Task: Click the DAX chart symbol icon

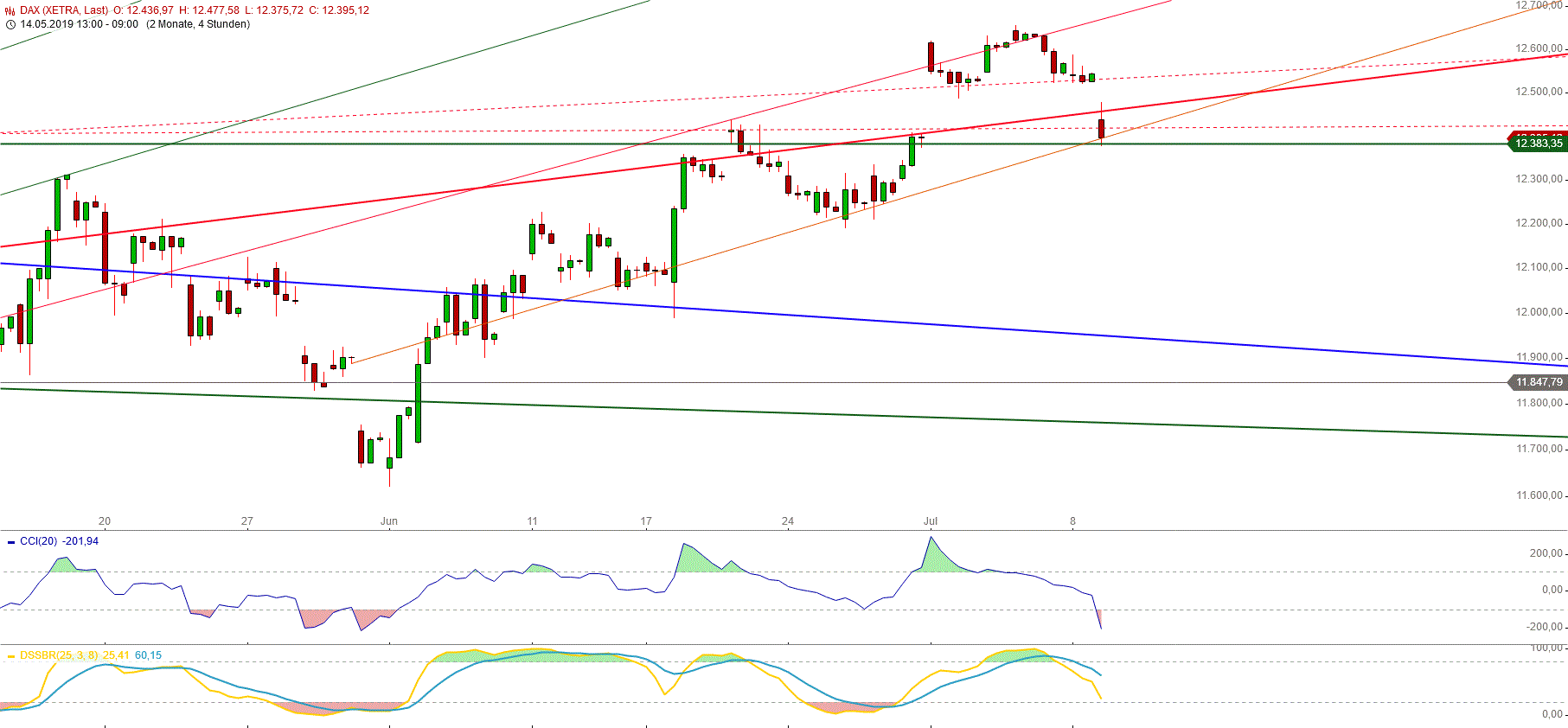Action: pyautogui.click(x=10, y=10)
